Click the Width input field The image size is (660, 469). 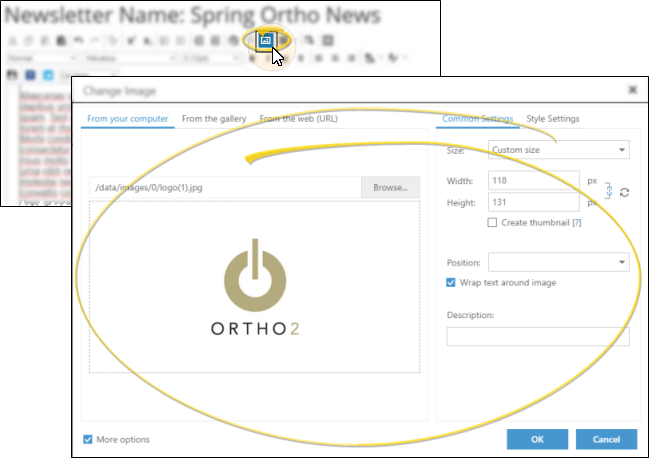click(x=533, y=181)
